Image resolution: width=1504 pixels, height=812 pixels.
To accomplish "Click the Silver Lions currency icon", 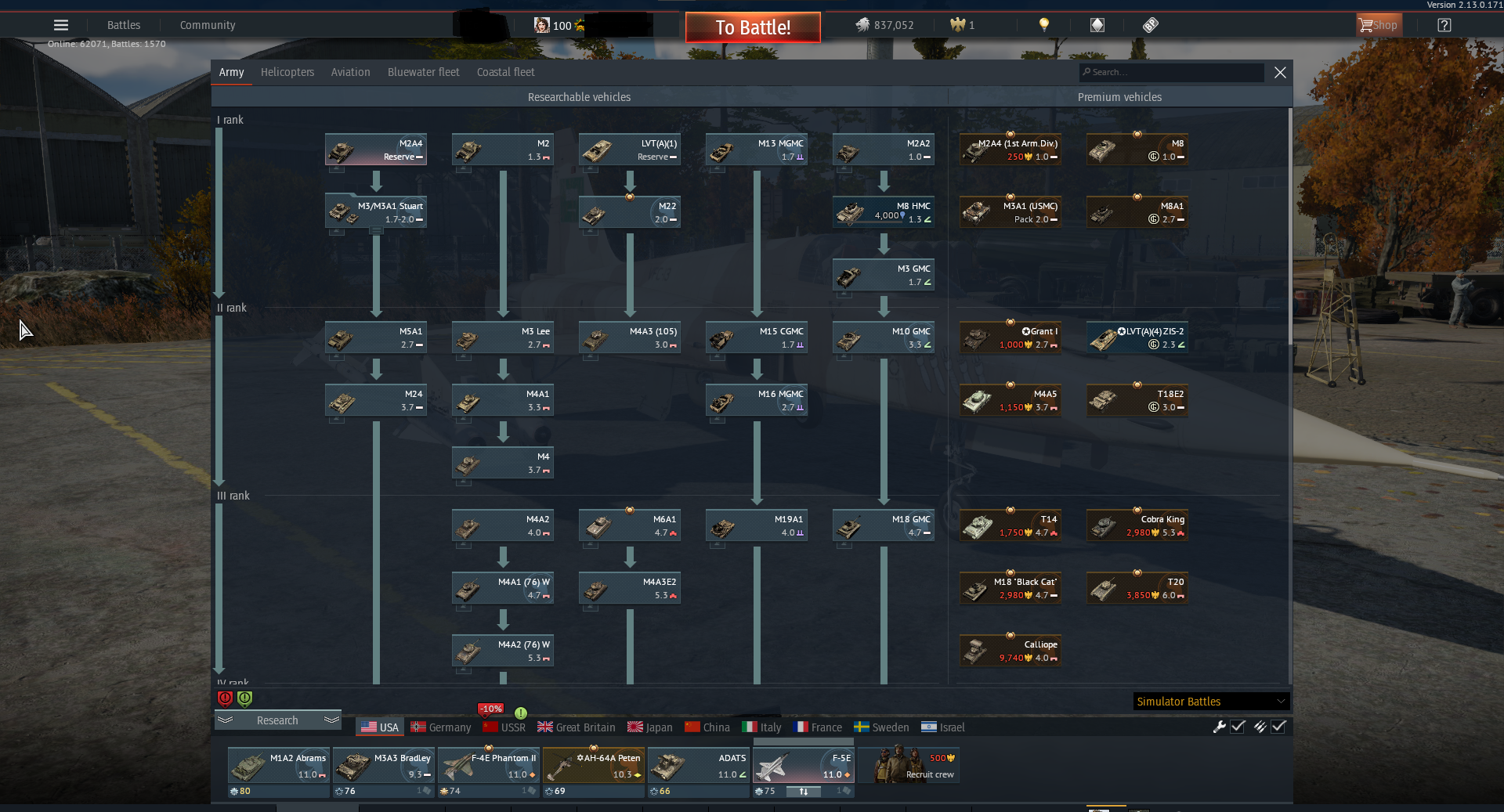I will [862, 25].
